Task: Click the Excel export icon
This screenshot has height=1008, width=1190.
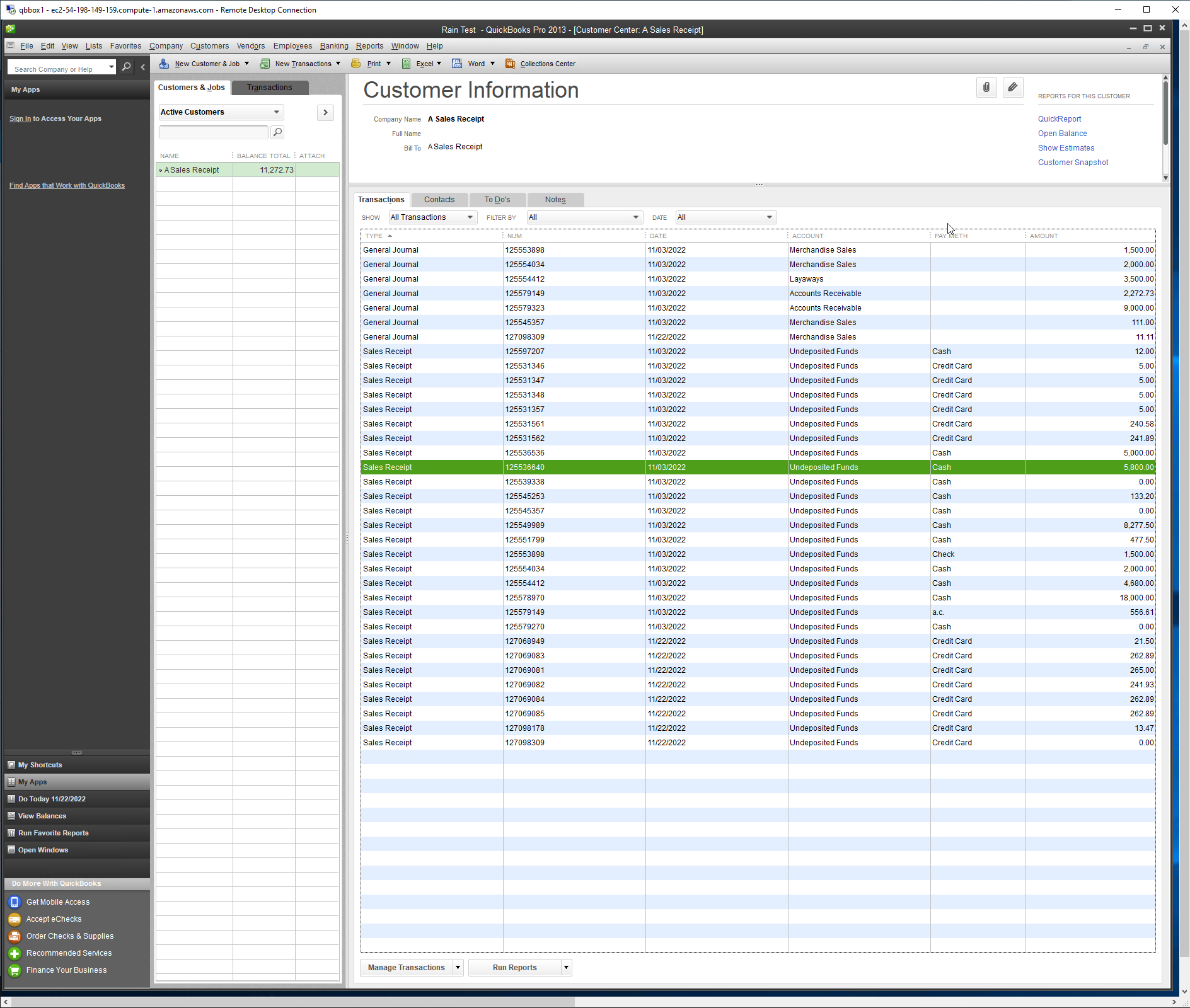Action: 407,64
